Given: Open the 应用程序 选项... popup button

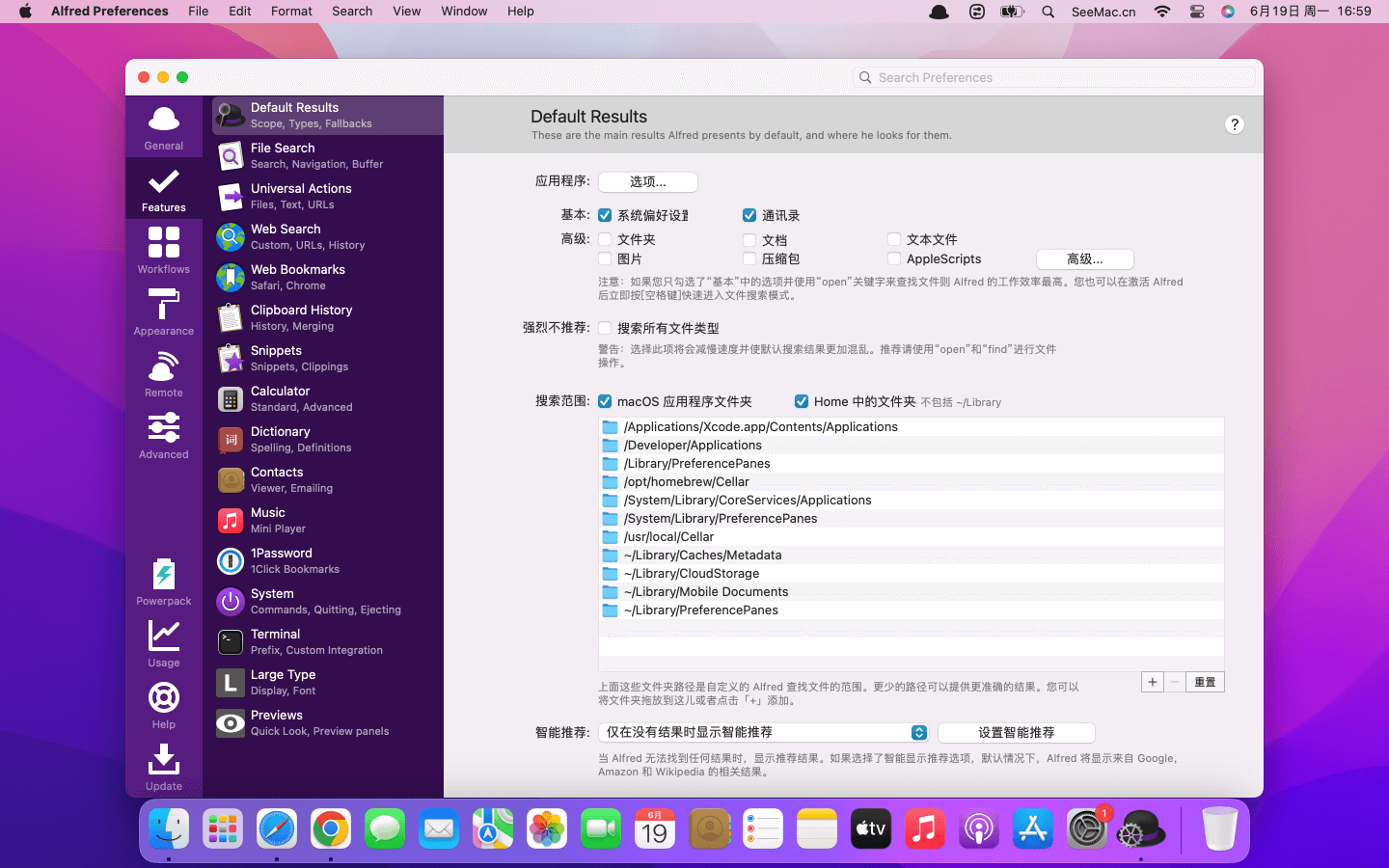Looking at the screenshot, I should tap(647, 181).
